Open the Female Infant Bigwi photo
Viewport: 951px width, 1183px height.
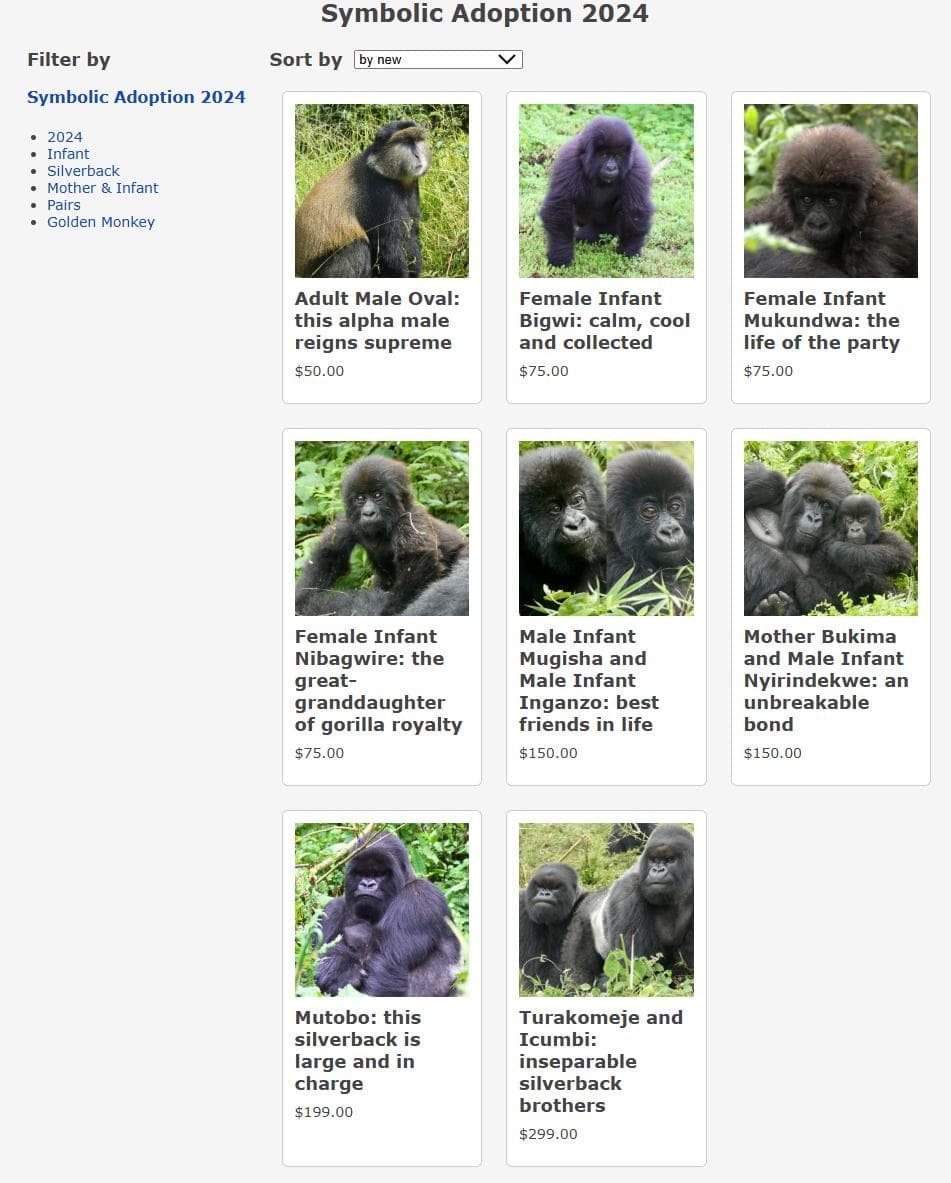point(606,191)
